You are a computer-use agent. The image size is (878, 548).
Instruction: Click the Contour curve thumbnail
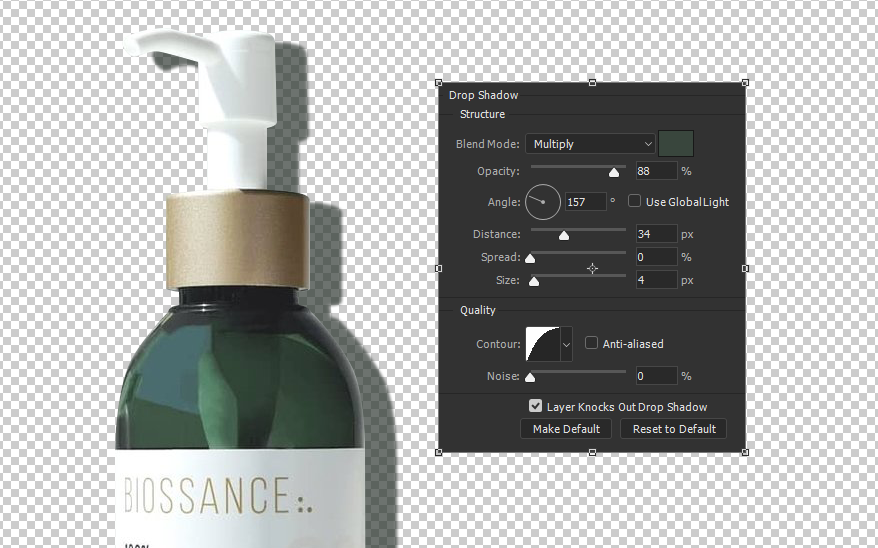coord(543,344)
